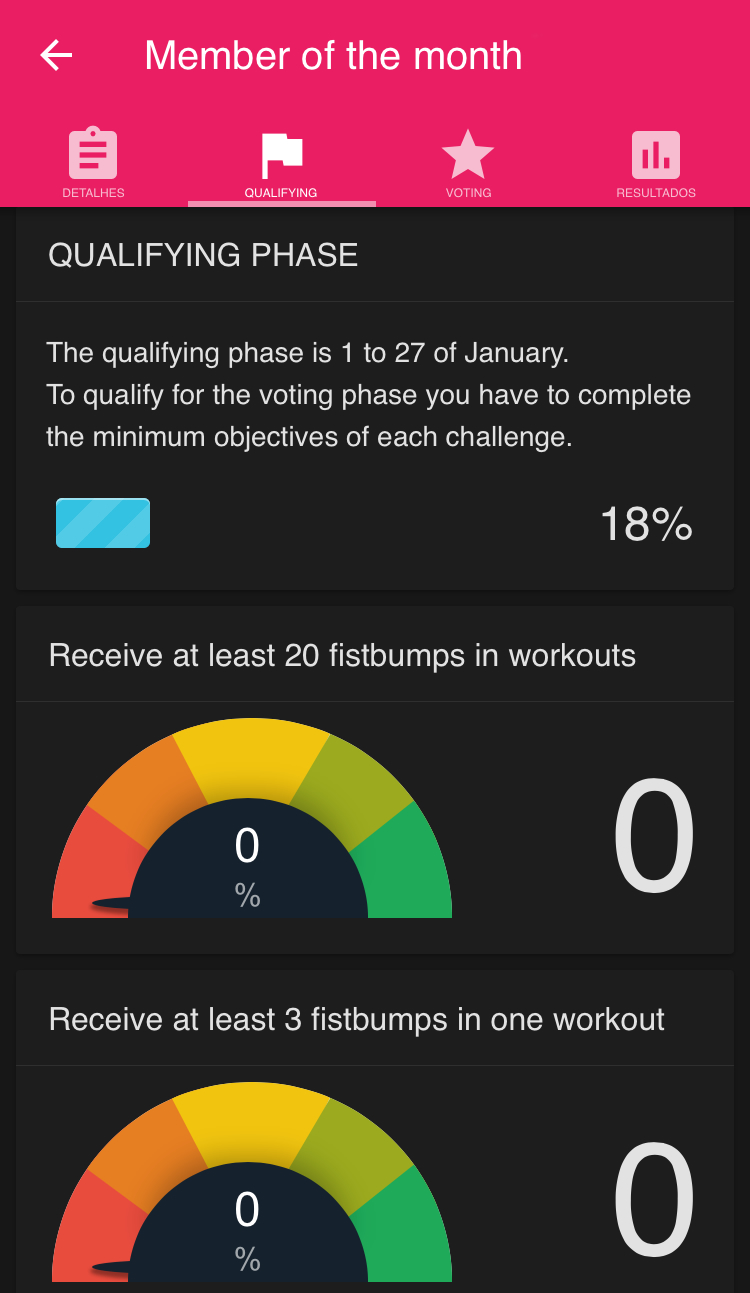The image size is (750, 1293).
Task: Tap the Voting star icon
Action: point(468,154)
